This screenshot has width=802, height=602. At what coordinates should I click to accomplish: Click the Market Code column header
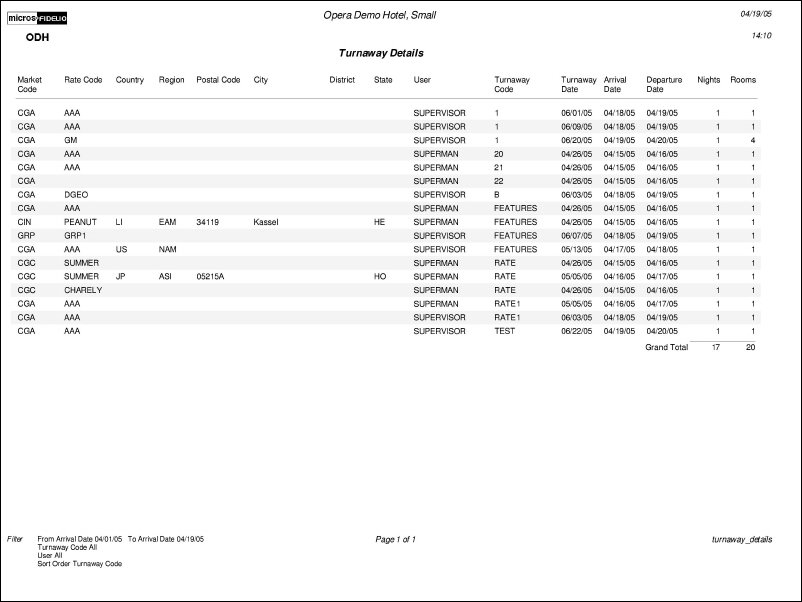click(x=29, y=83)
